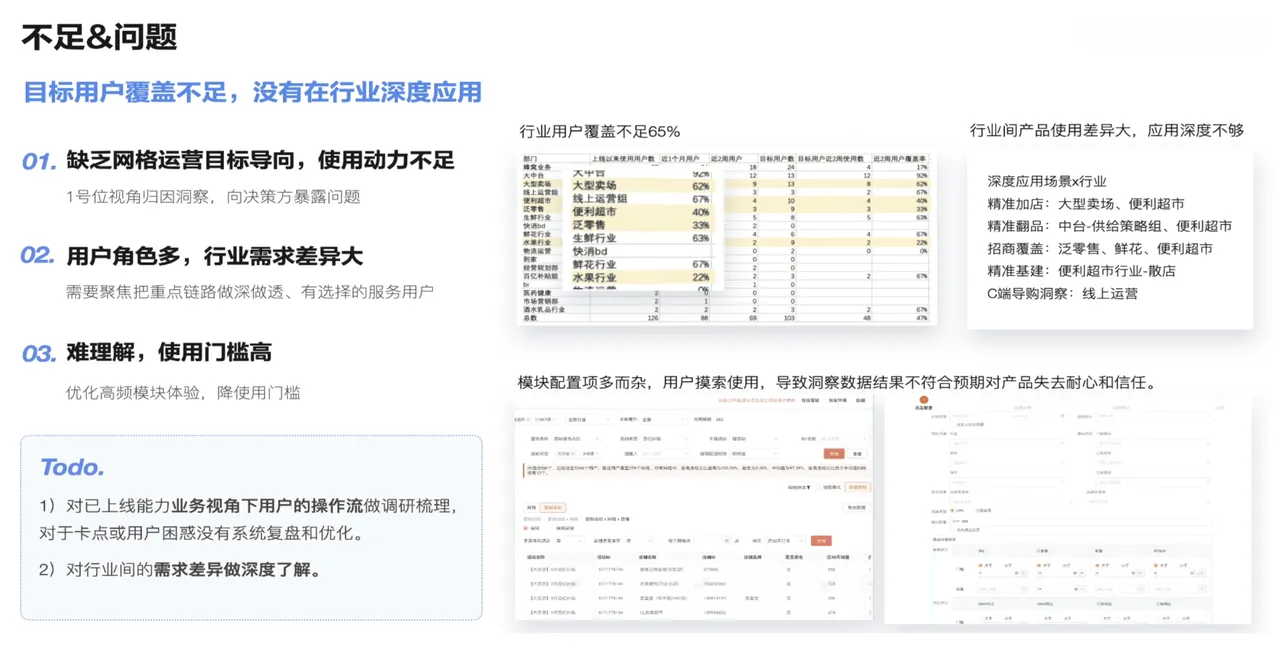
Task: Click the 近30天销量 column header in the activity table
Action: tap(838, 557)
